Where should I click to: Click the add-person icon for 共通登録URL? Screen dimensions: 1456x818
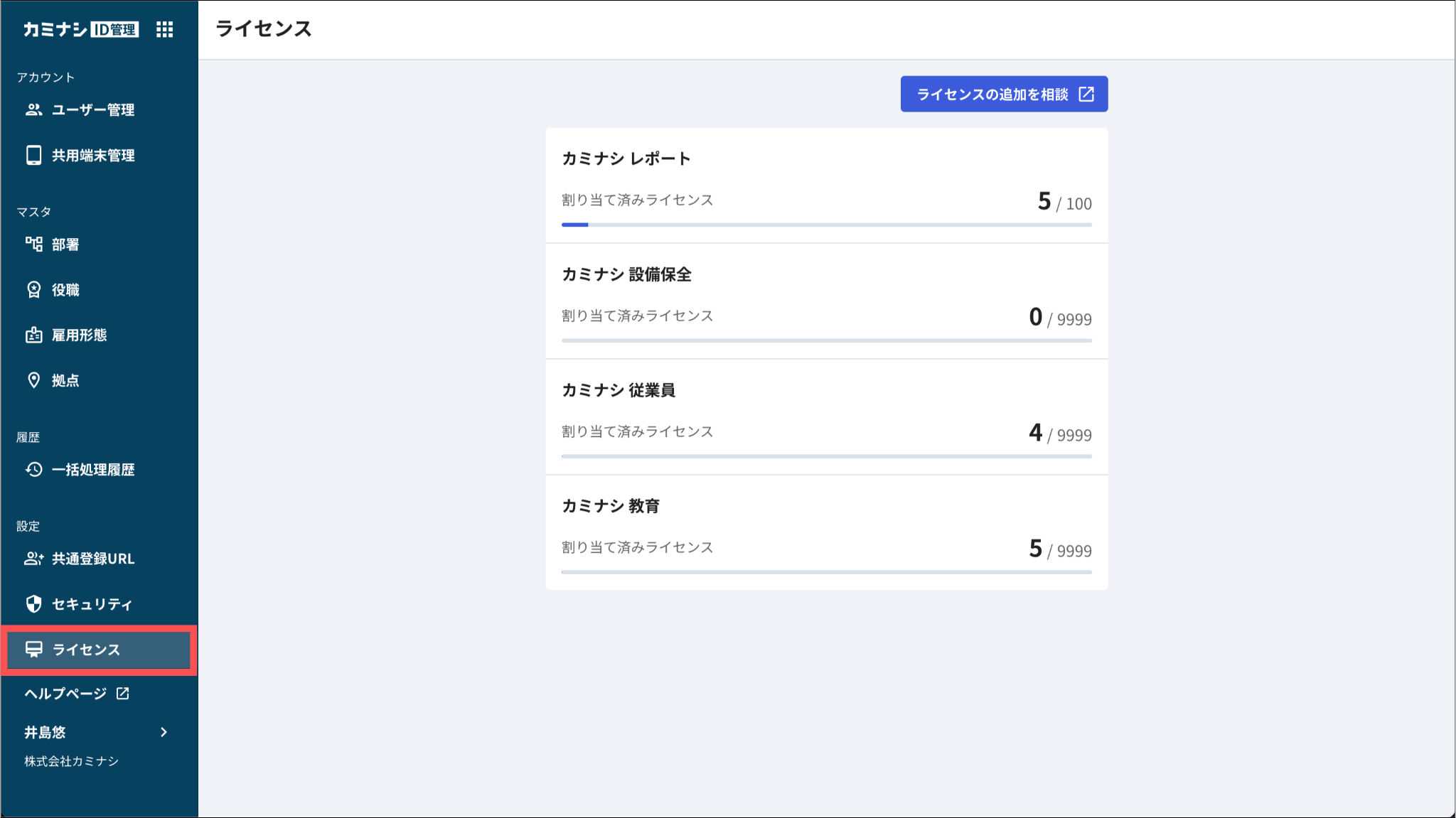click(x=33, y=559)
